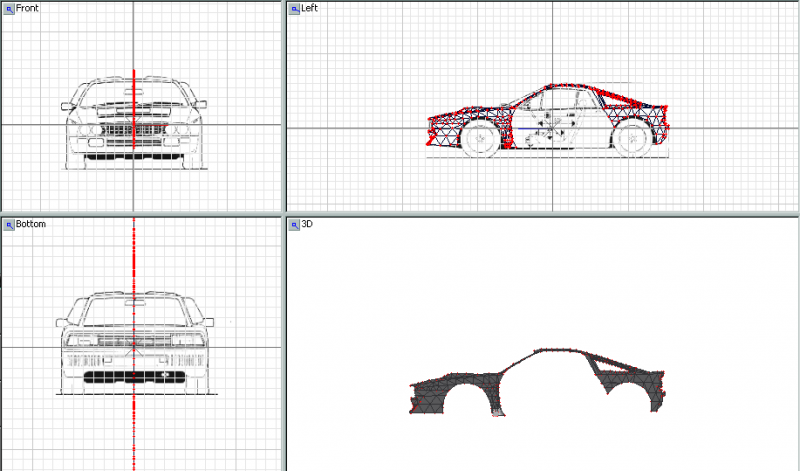Click the rear wheel in Left view

click(632, 139)
